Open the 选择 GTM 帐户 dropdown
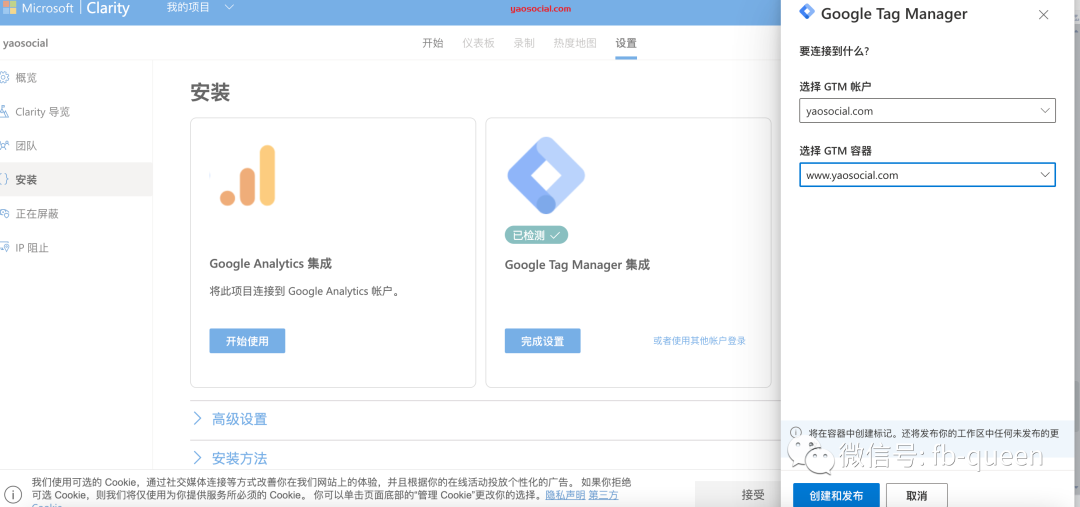 pos(927,110)
